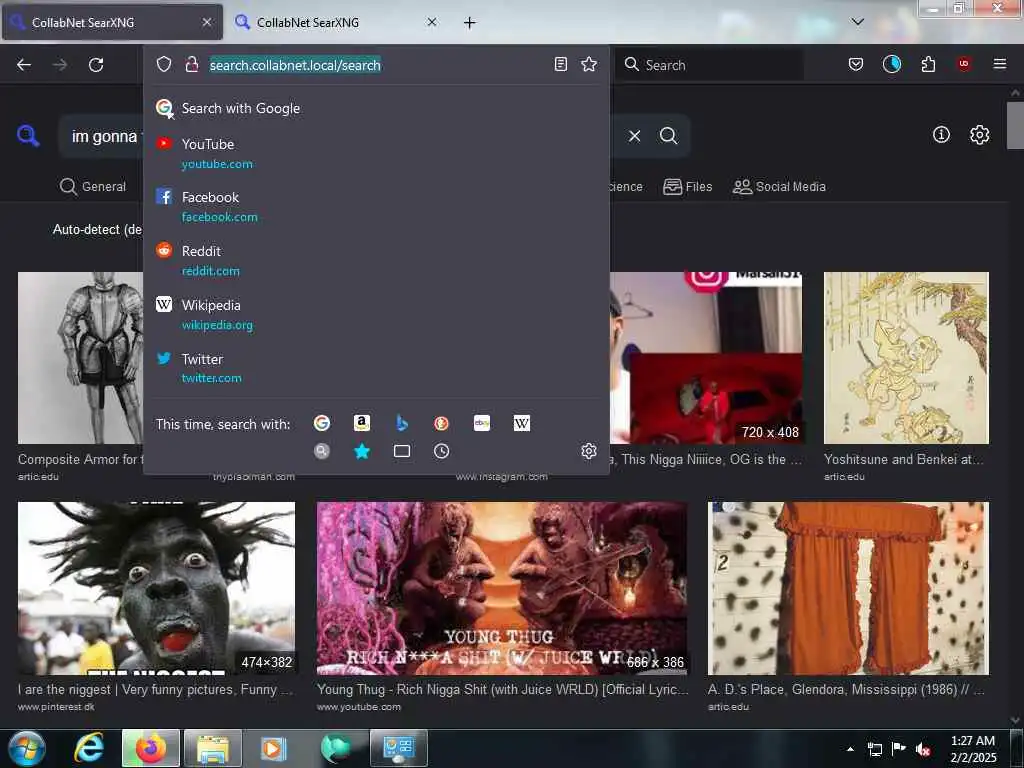Open the blue circular toolbar extension icon
Screen dimensions: 1024x768
click(x=891, y=64)
